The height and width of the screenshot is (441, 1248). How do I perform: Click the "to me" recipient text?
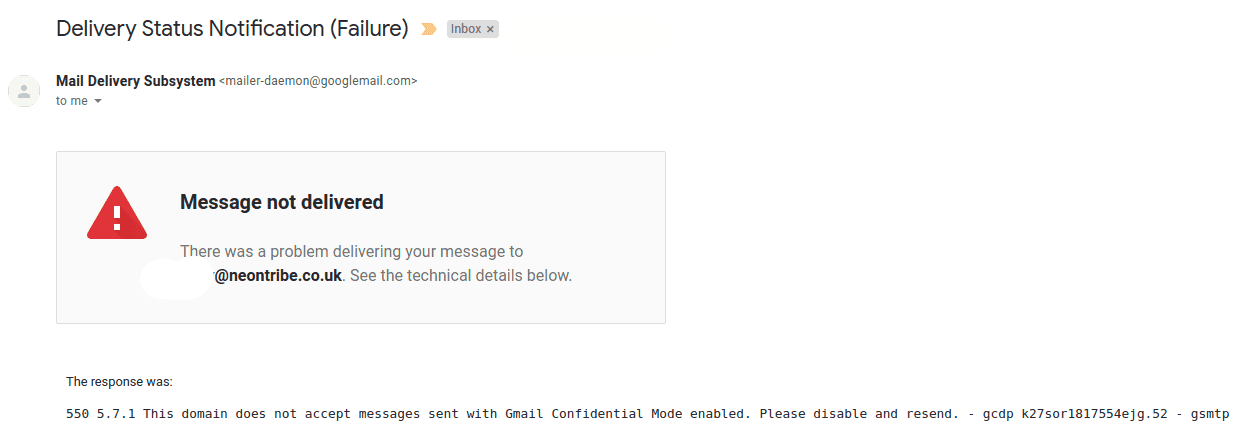point(72,101)
